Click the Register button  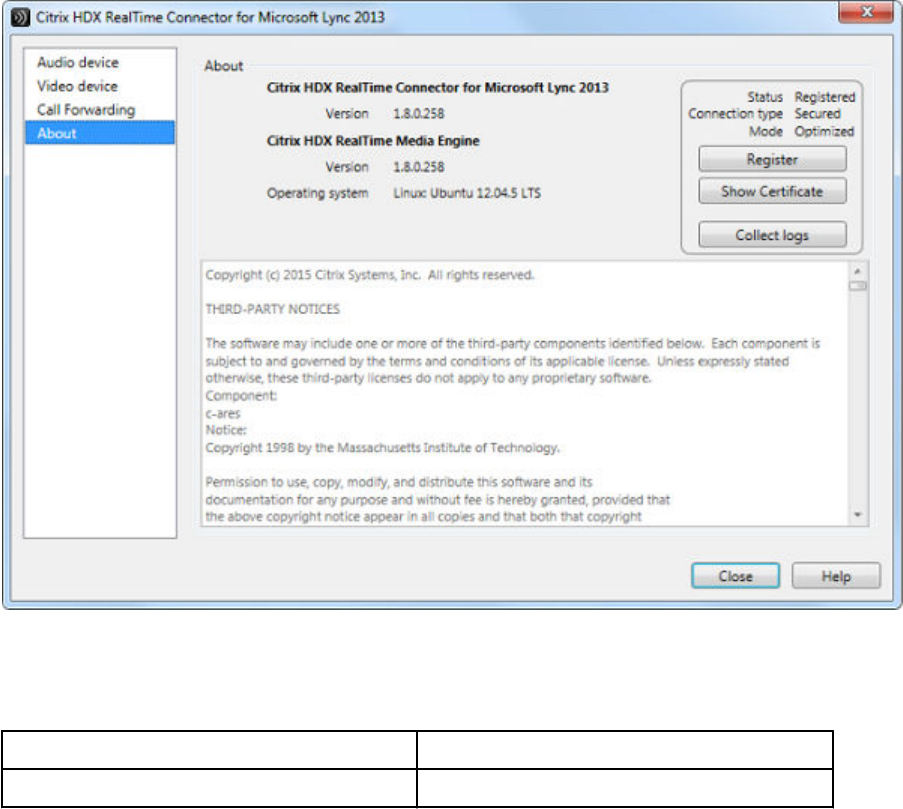(772, 159)
